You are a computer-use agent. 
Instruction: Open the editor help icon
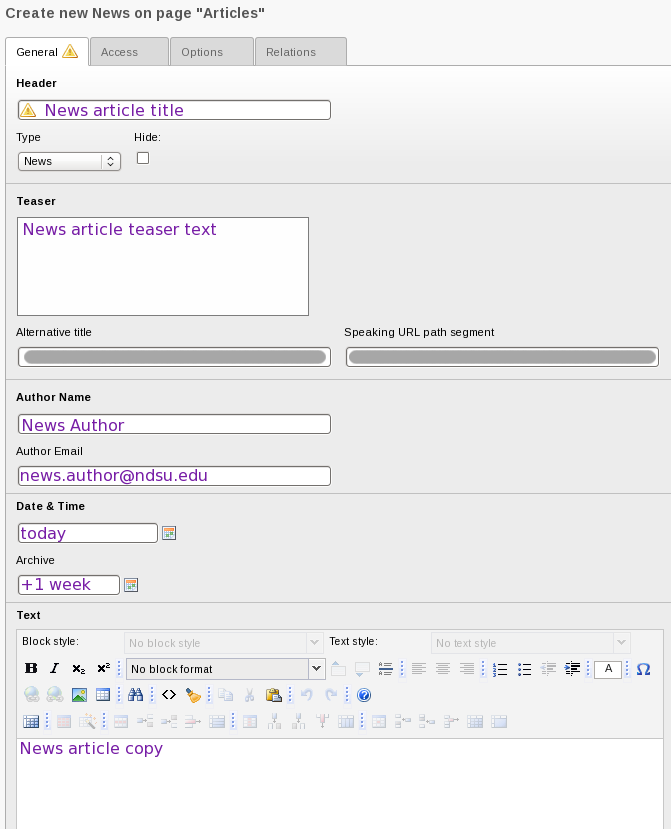coord(364,695)
